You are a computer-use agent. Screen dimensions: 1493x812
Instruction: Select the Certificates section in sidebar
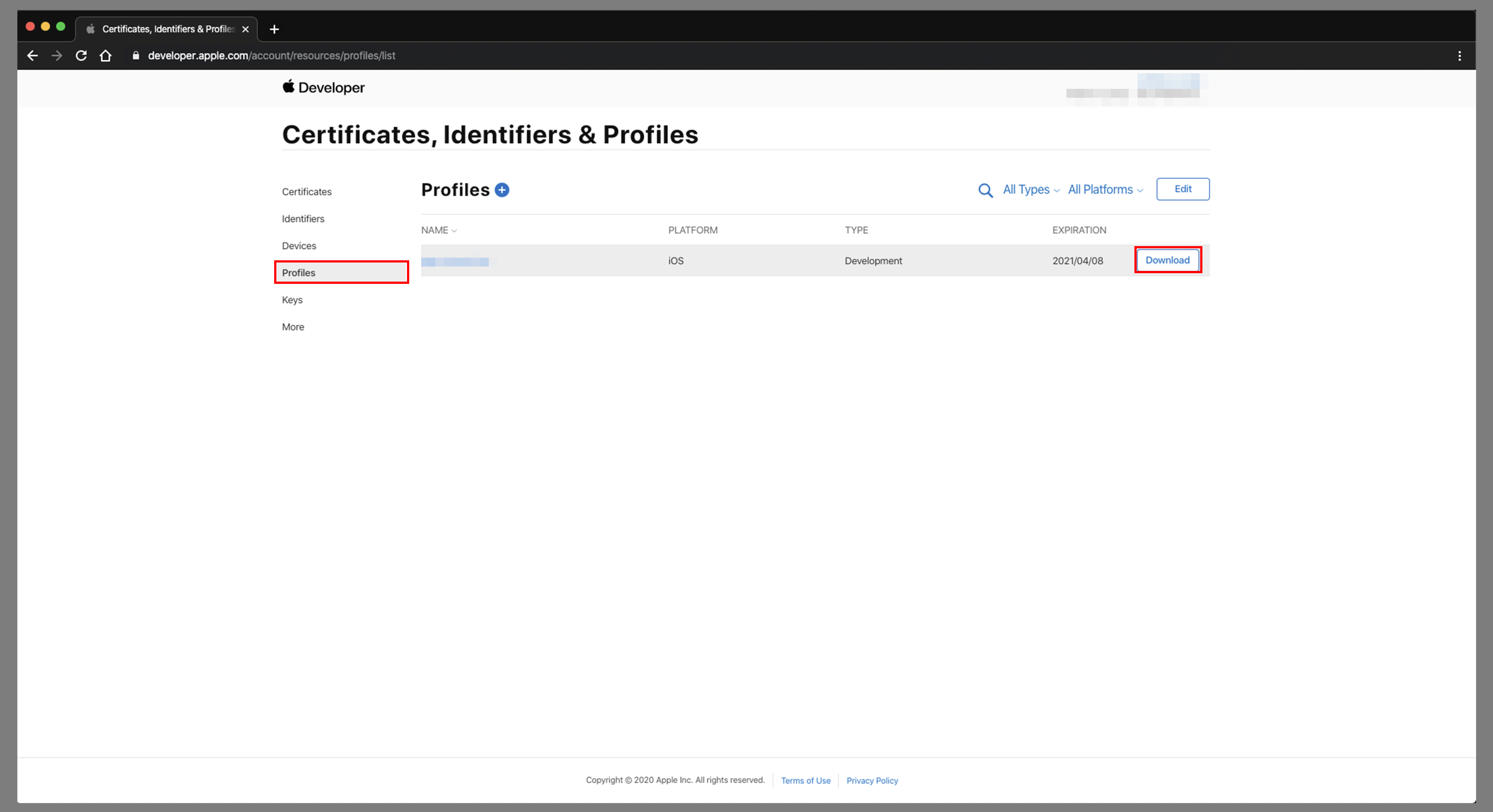pyautogui.click(x=307, y=191)
